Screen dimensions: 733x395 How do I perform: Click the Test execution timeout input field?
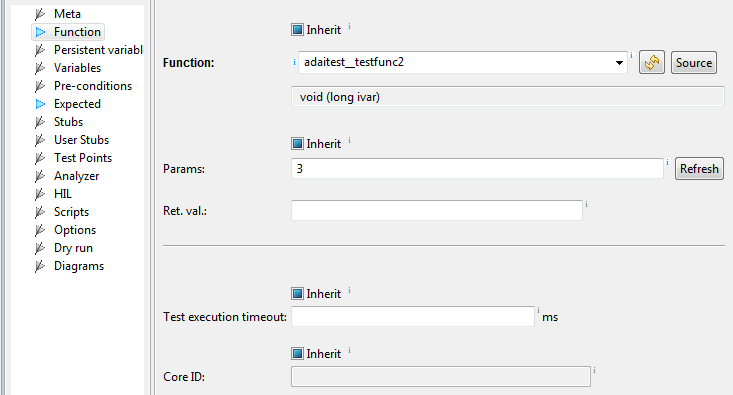point(413,316)
